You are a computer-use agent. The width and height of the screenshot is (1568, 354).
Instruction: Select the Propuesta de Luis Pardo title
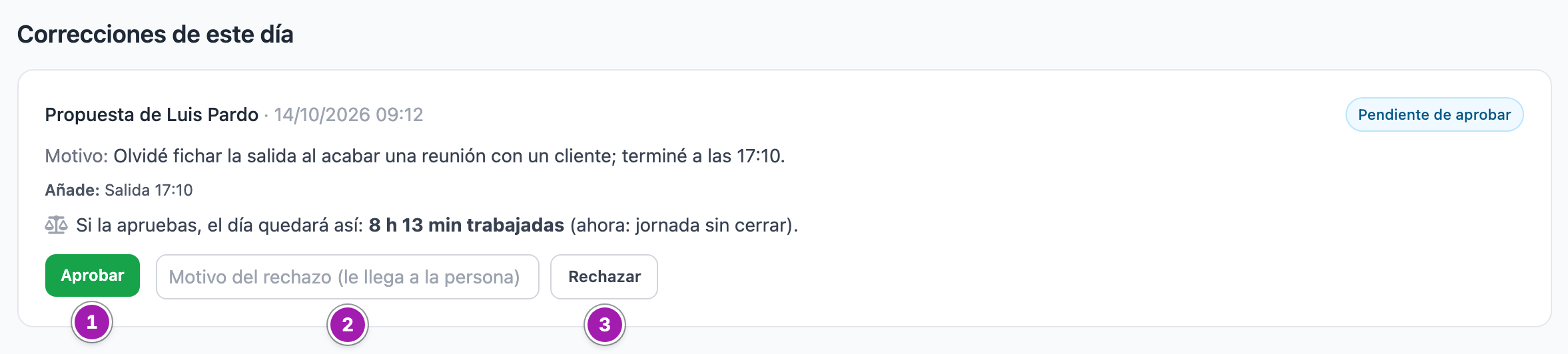pos(151,114)
